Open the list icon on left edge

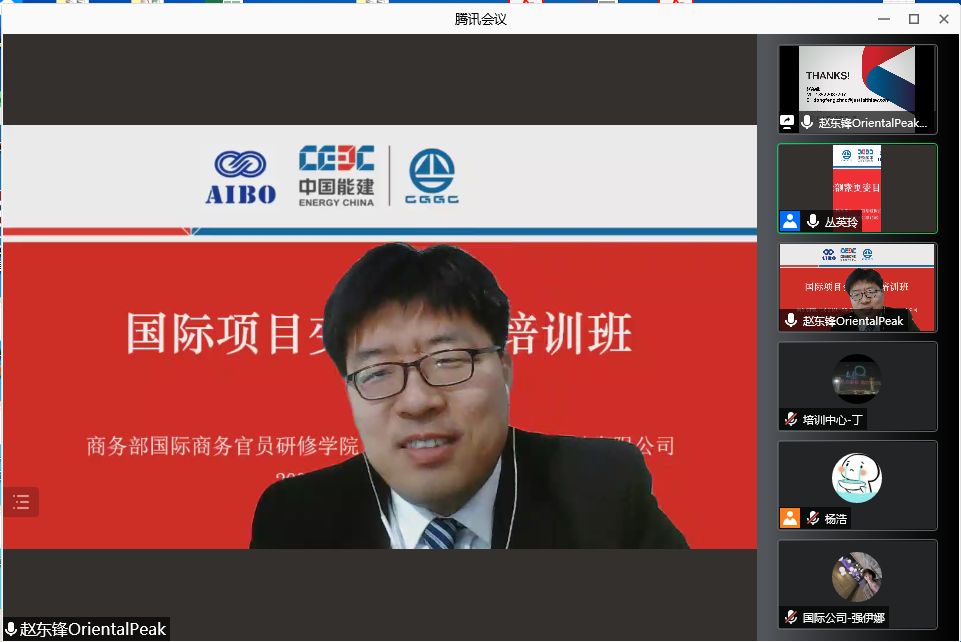coord(21,502)
